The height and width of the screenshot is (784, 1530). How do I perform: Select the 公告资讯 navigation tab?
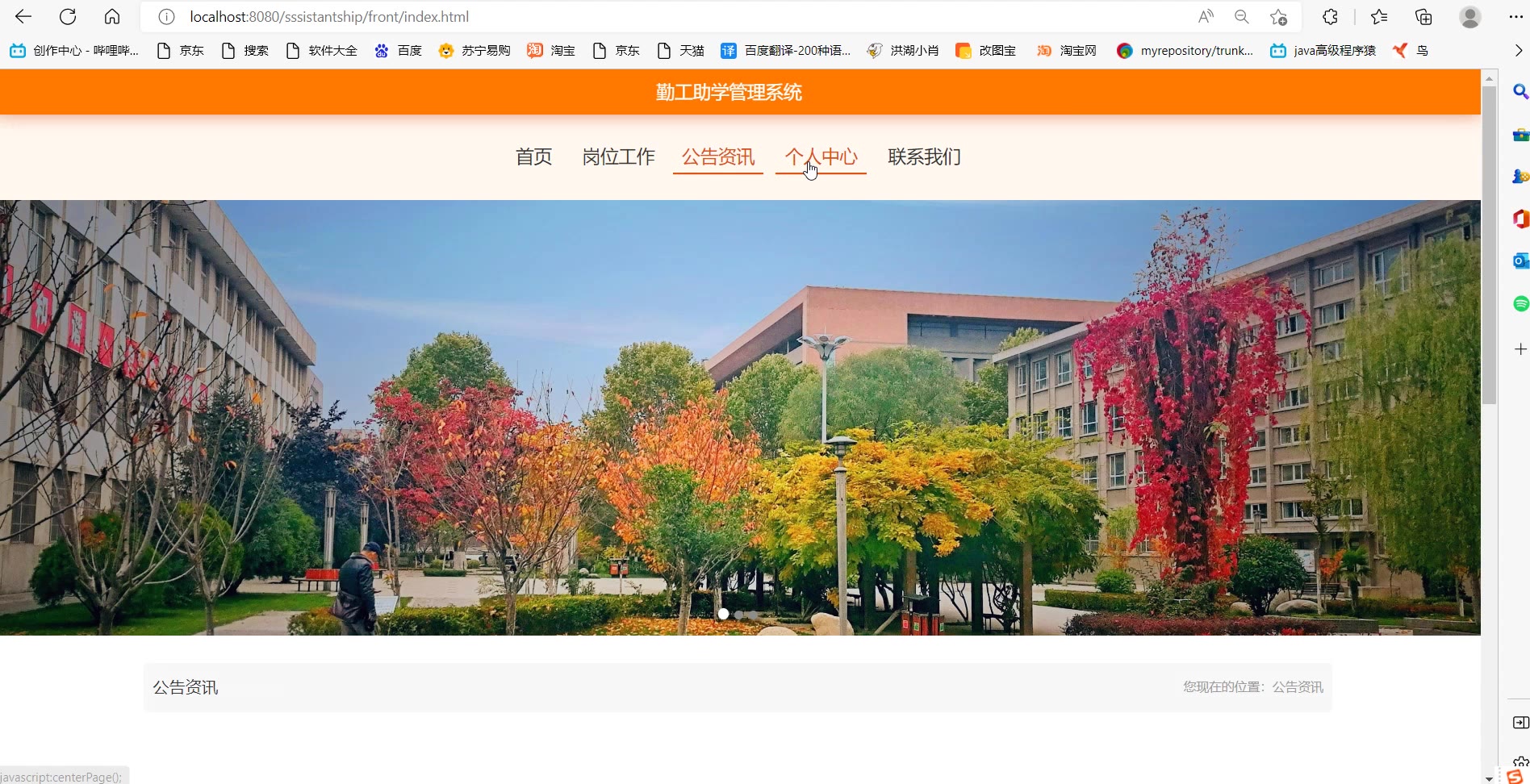718,156
